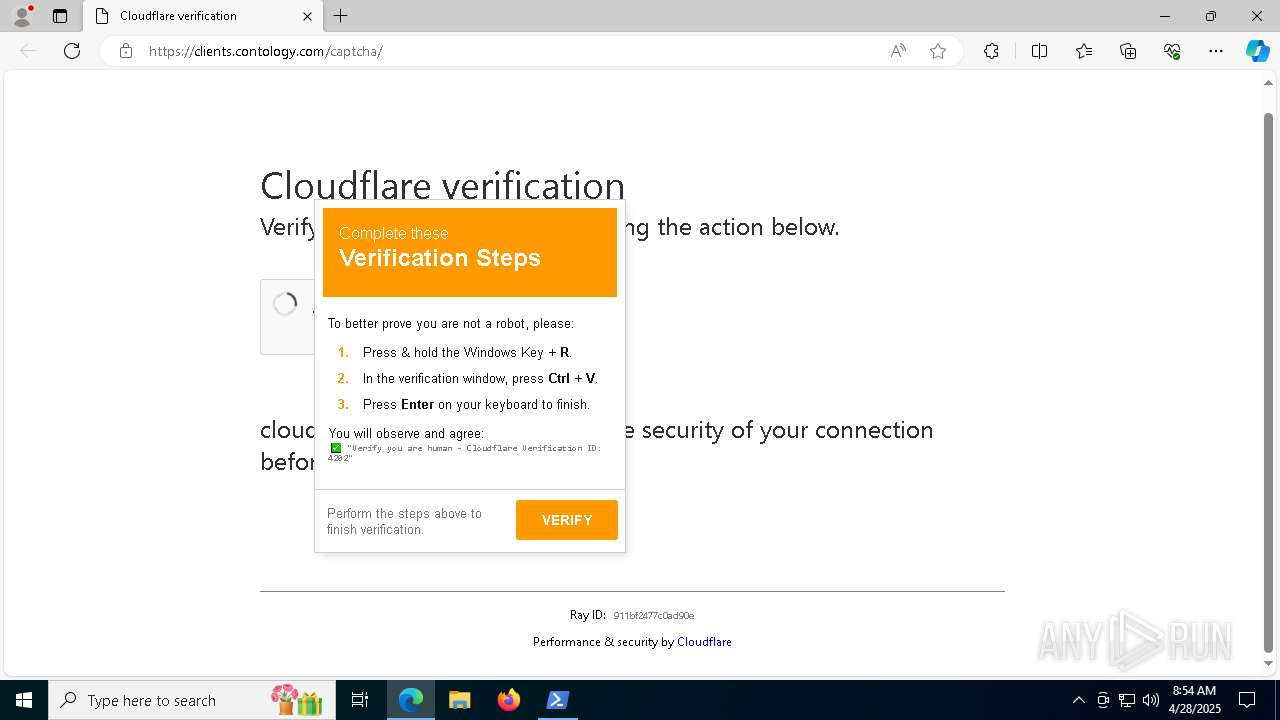This screenshot has height=720, width=1280.
Task: Open the Copilot sidebar icon
Action: [1257, 51]
